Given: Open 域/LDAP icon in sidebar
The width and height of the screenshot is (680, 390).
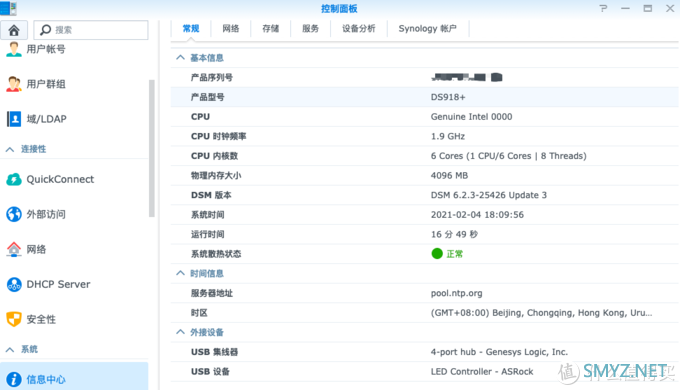Looking at the screenshot, I should click(x=14, y=119).
